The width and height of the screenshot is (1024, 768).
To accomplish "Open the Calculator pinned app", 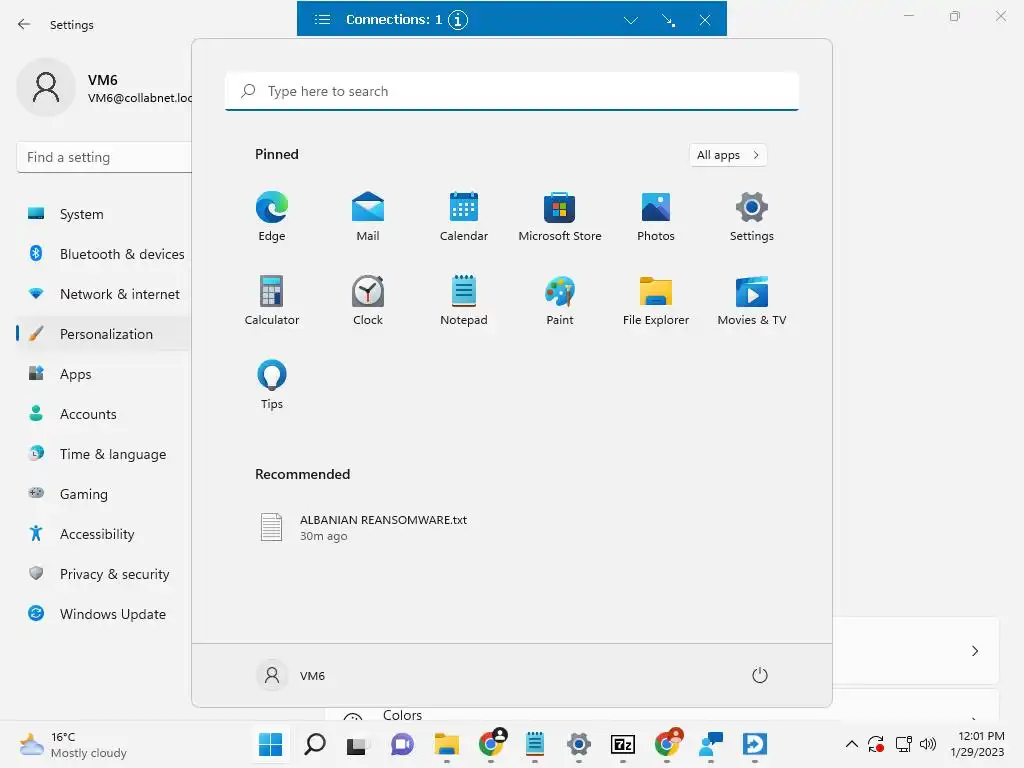I will point(272,300).
